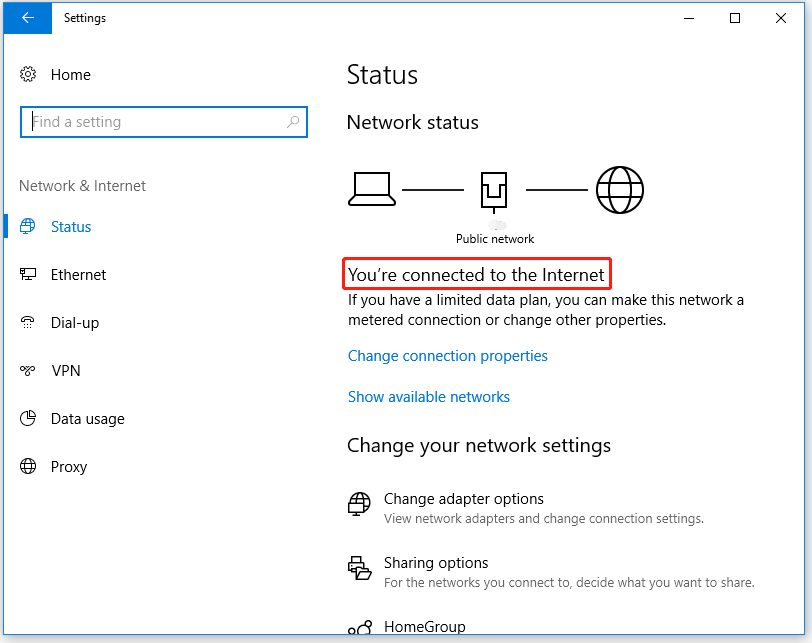Select Ethernet from the sidebar menu

pos(78,274)
